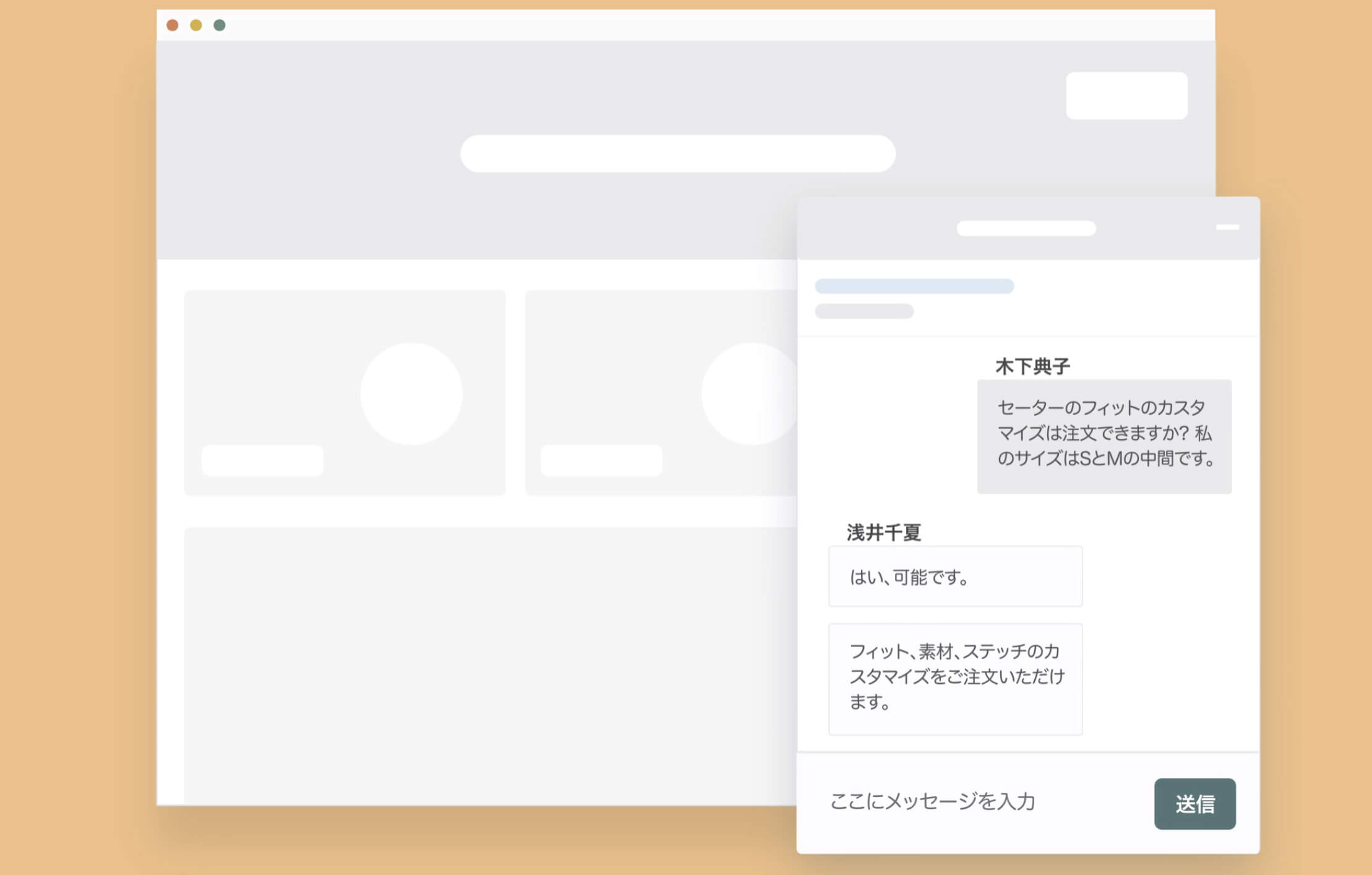Click the yellow window minimize dot

(x=196, y=25)
